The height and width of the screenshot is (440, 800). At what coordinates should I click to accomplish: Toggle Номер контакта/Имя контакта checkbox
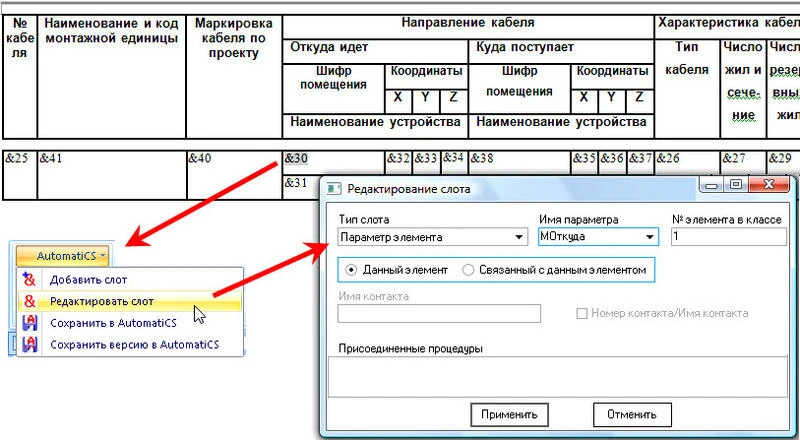tap(582, 314)
